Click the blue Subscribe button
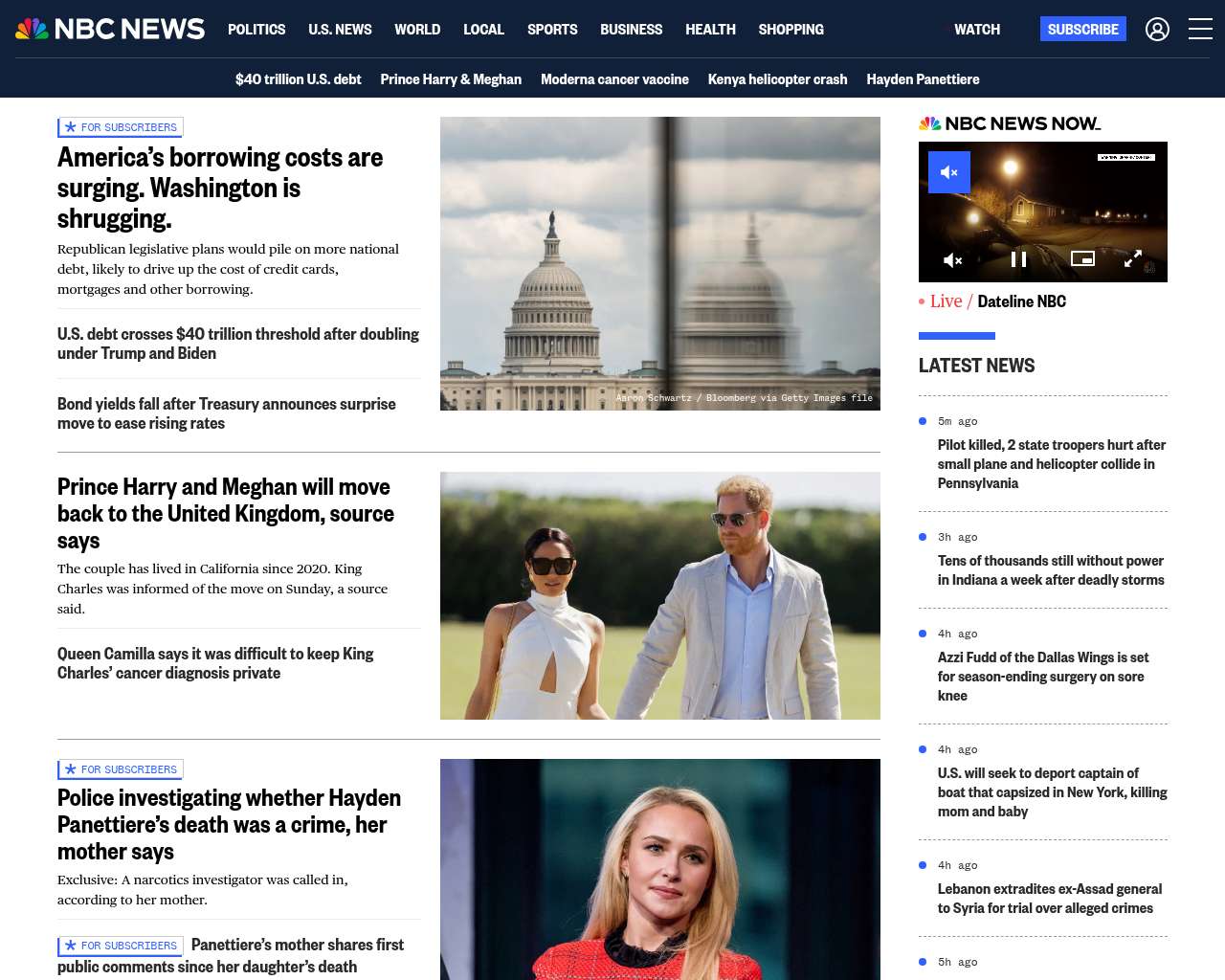 1083,29
